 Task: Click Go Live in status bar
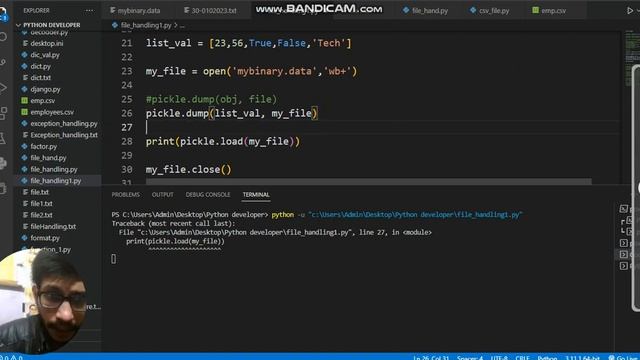click(624, 358)
